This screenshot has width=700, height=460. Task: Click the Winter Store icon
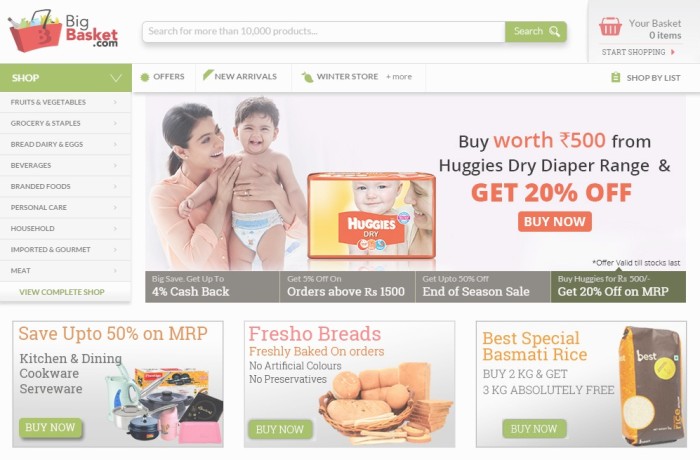[307, 77]
